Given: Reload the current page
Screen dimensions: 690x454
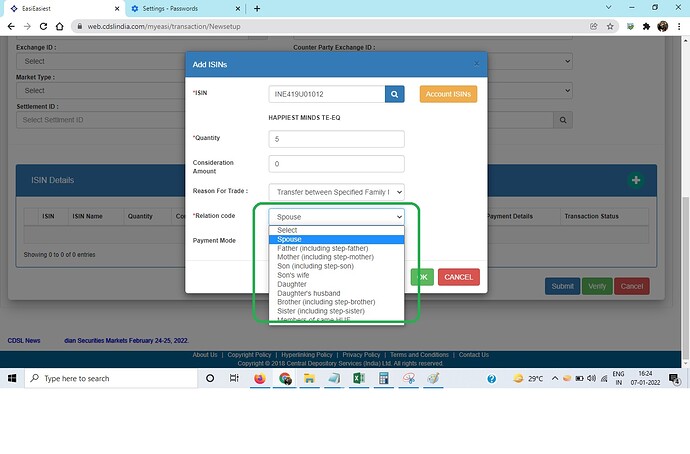Looking at the screenshot, I should [43, 26].
